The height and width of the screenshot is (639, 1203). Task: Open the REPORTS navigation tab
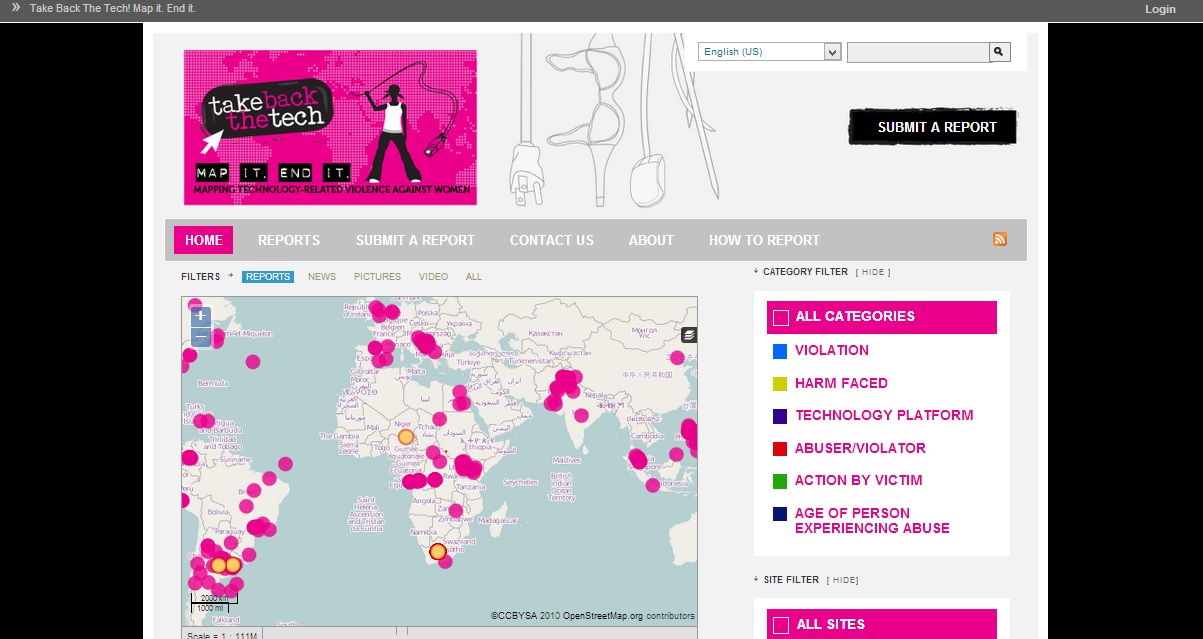click(289, 240)
